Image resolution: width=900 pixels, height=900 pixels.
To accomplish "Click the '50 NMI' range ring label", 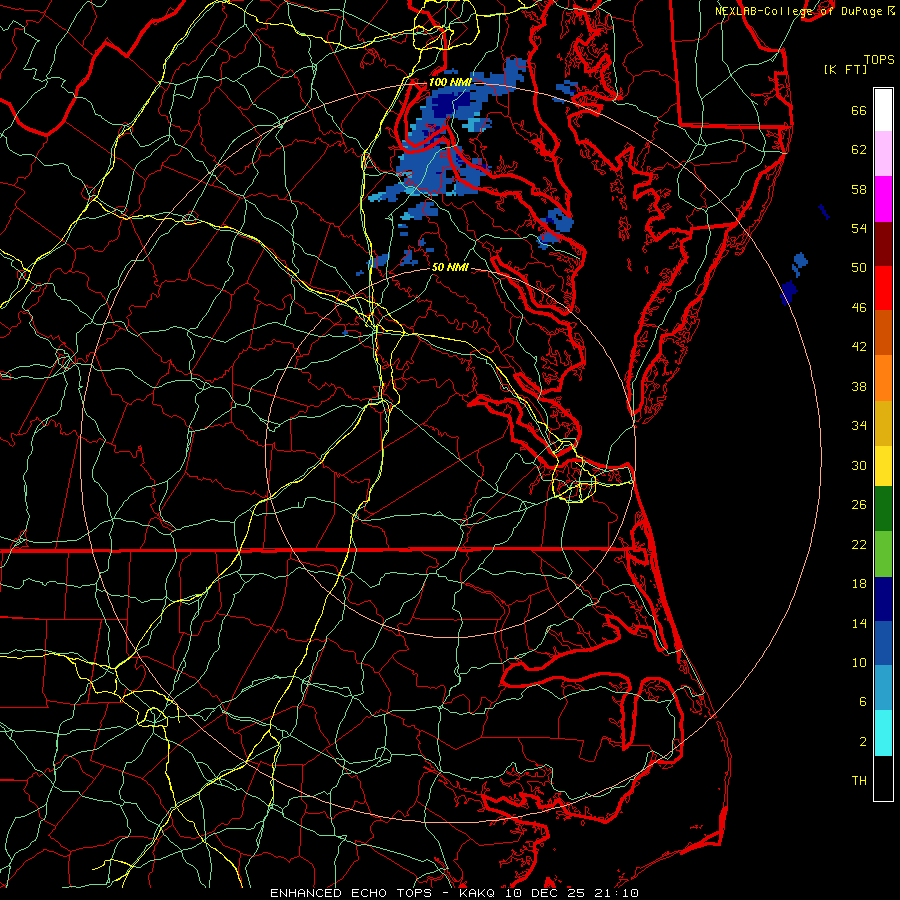I will (450, 267).
